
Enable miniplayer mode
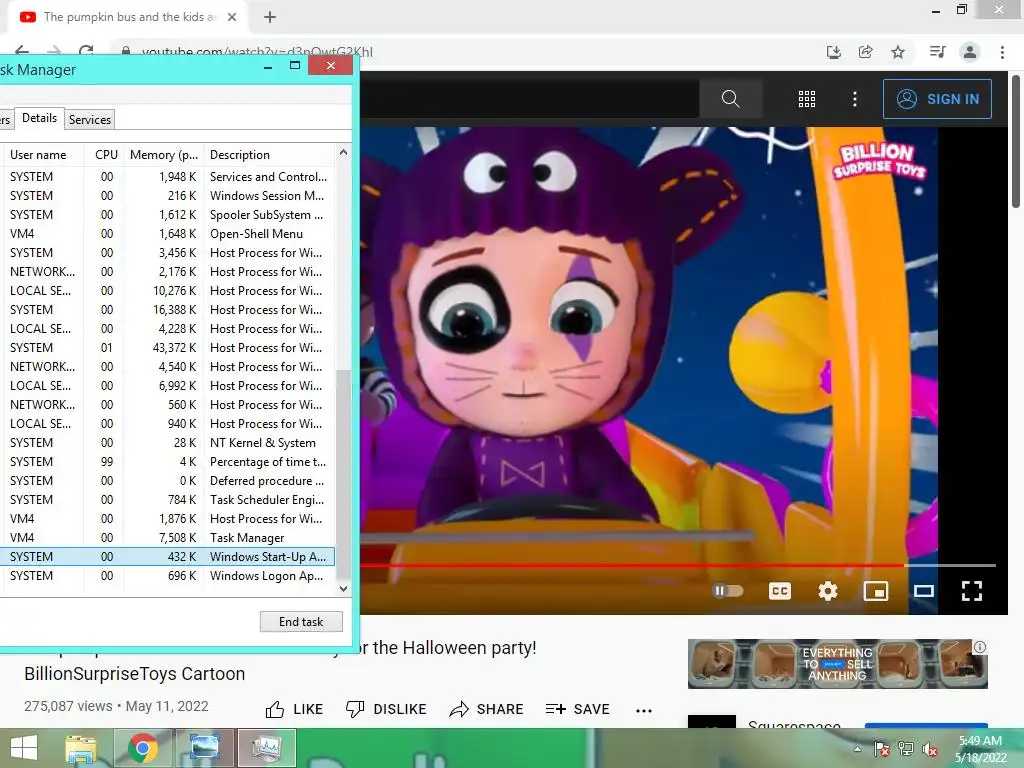(x=876, y=591)
